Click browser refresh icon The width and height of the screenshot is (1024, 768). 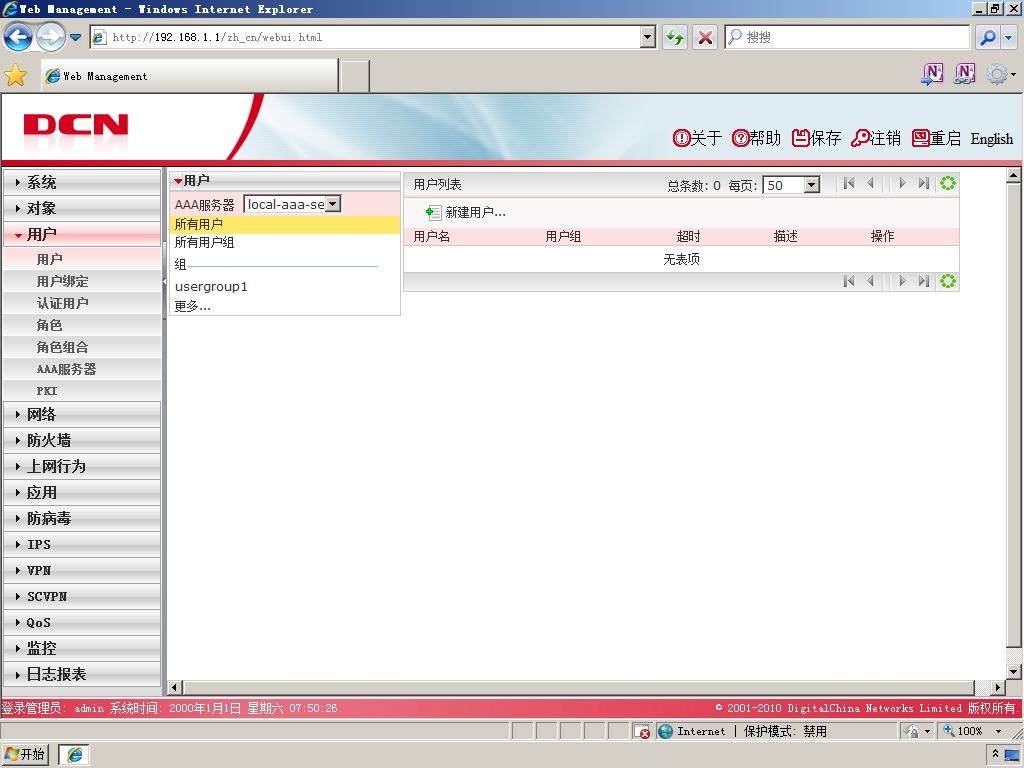[x=675, y=37]
